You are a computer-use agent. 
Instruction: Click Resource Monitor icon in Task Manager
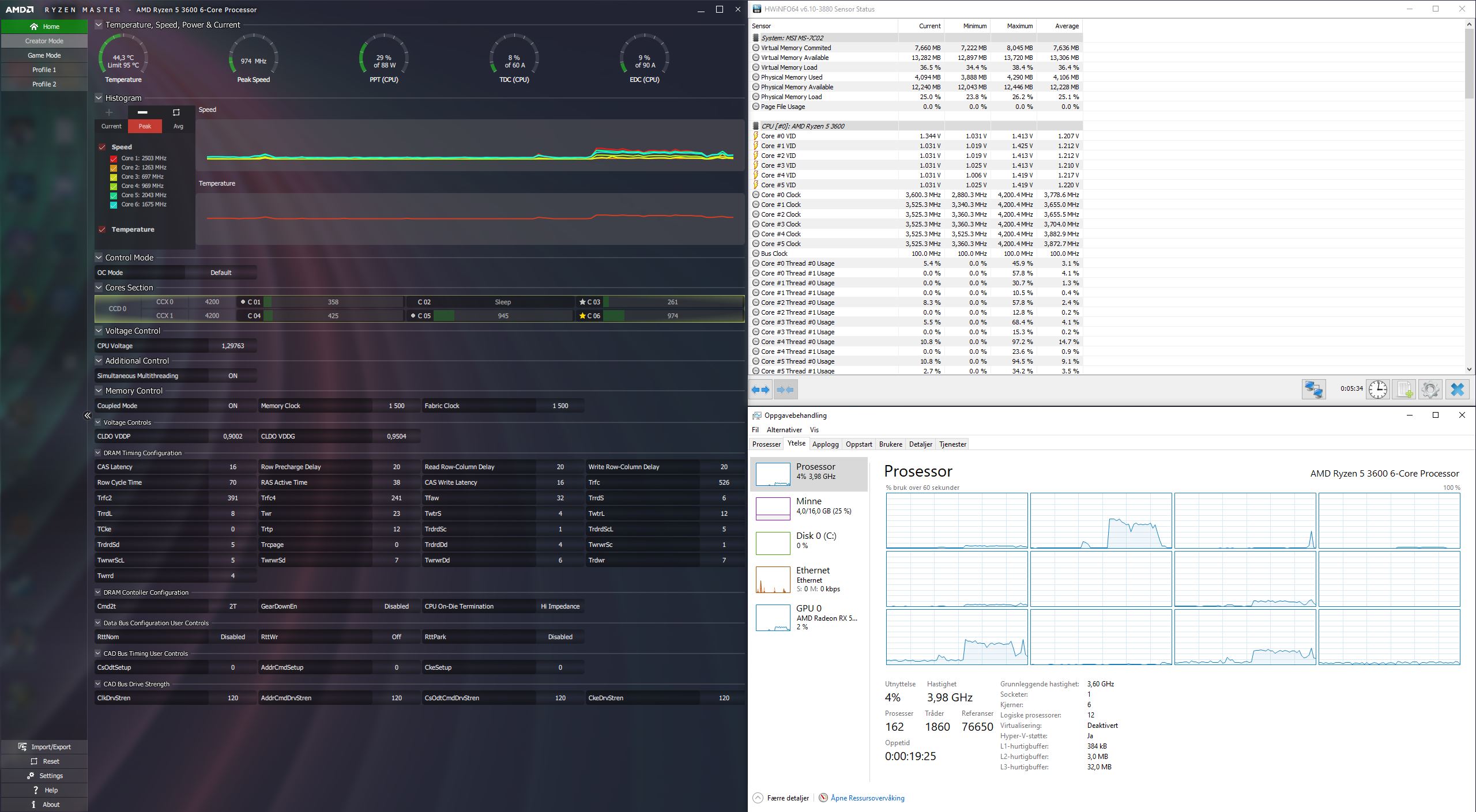click(x=823, y=798)
